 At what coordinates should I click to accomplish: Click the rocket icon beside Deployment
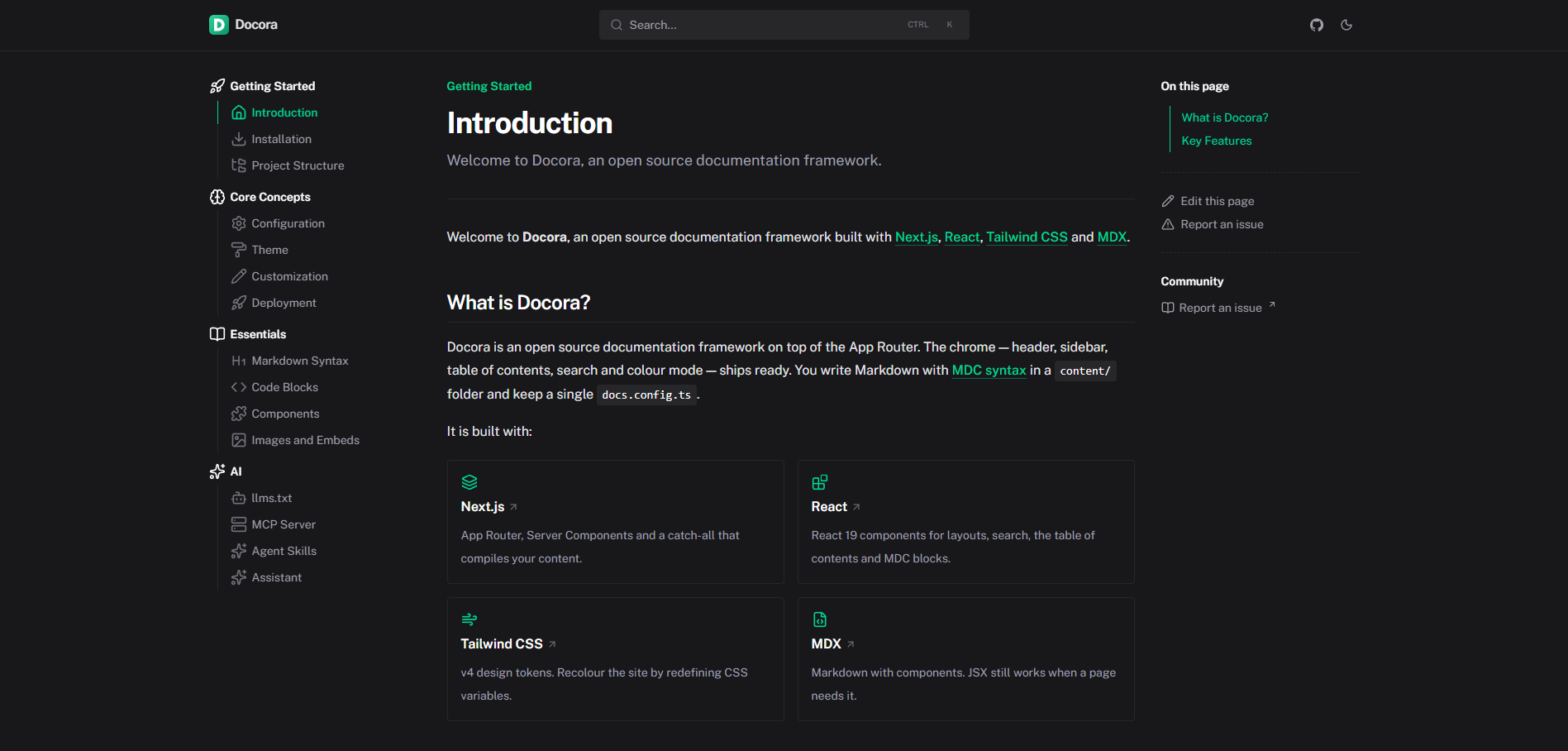pos(239,303)
